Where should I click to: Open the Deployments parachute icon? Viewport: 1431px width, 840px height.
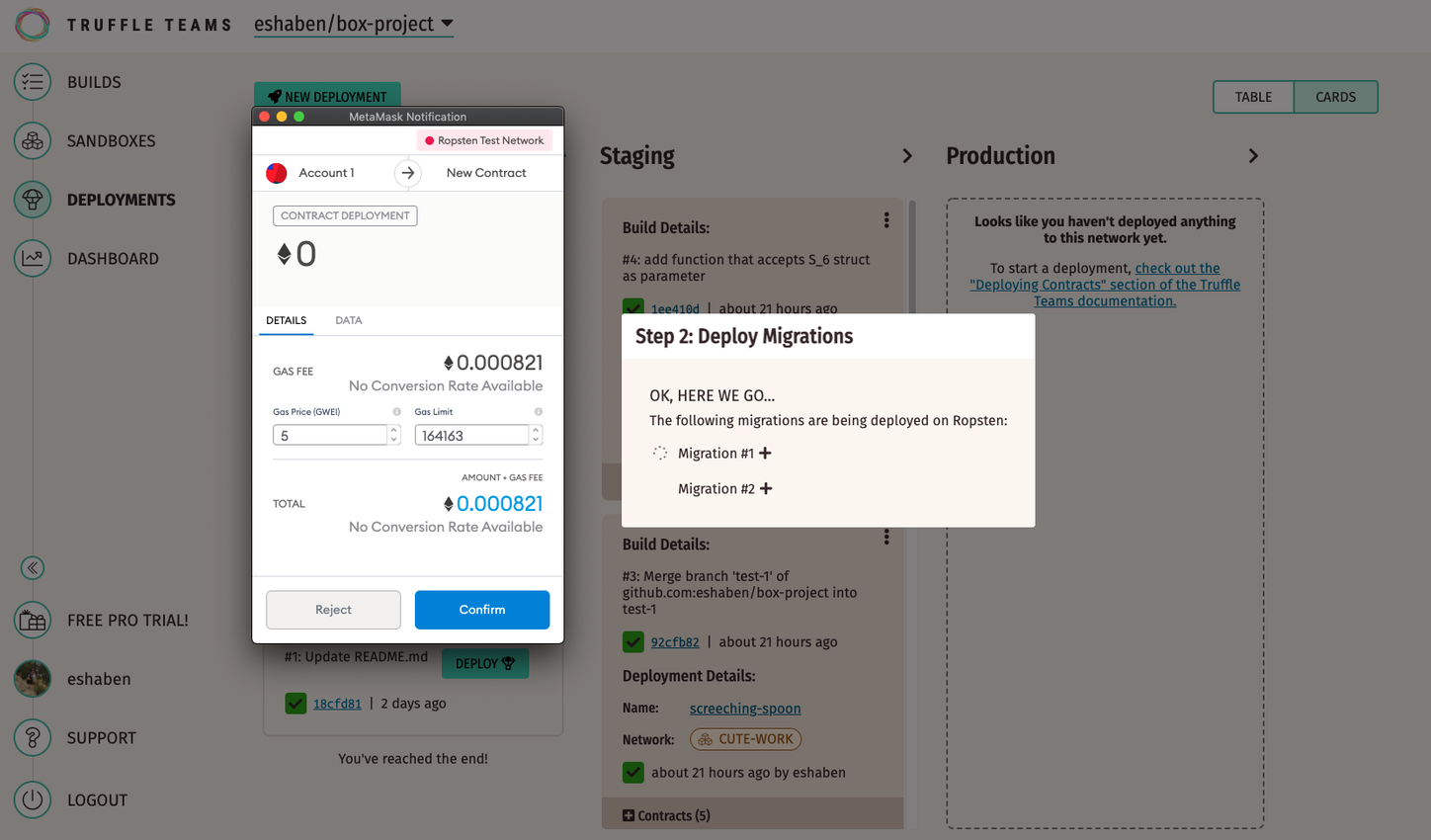pyautogui.click(x=33, y=200)
